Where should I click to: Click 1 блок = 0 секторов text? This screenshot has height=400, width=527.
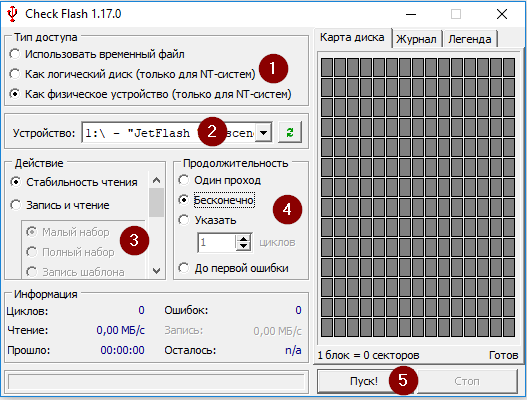368,355
